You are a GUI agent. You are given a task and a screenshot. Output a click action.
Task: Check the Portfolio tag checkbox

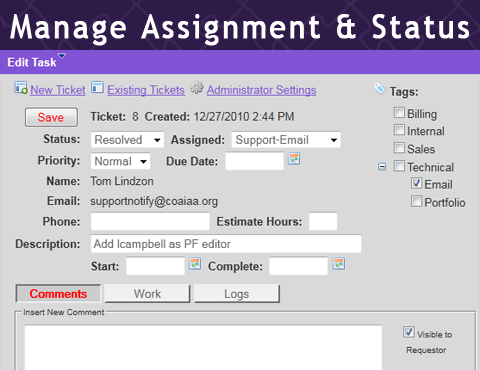tap(416, 201)
